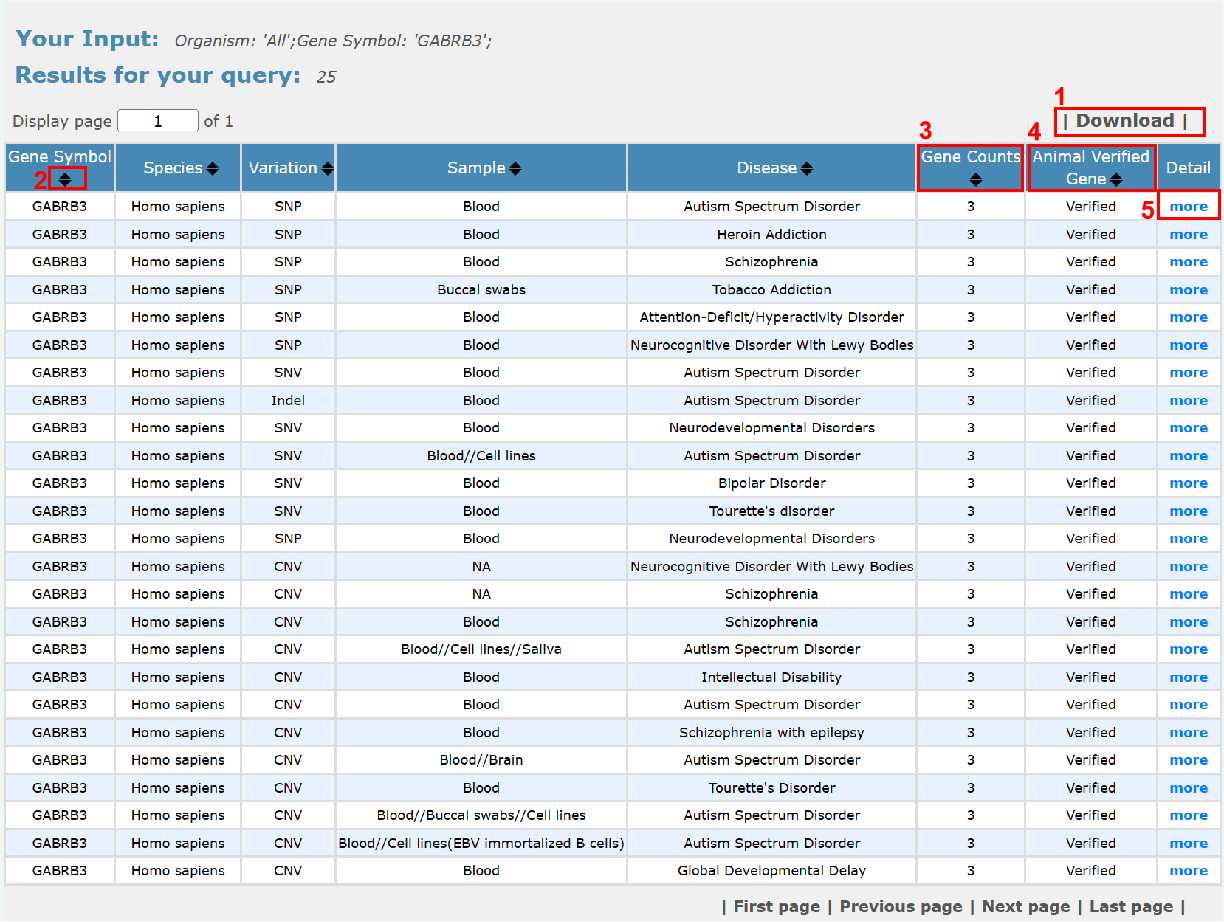Open more details for first Autism row
This screenshot has height=922, width=1224.
(1189, 207)
